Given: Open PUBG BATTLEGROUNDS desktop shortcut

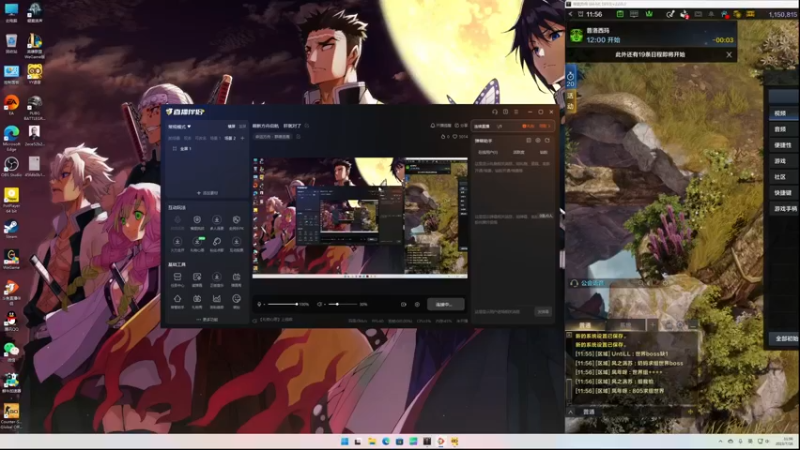Looking at the screenshot, I should click(34, 105).
